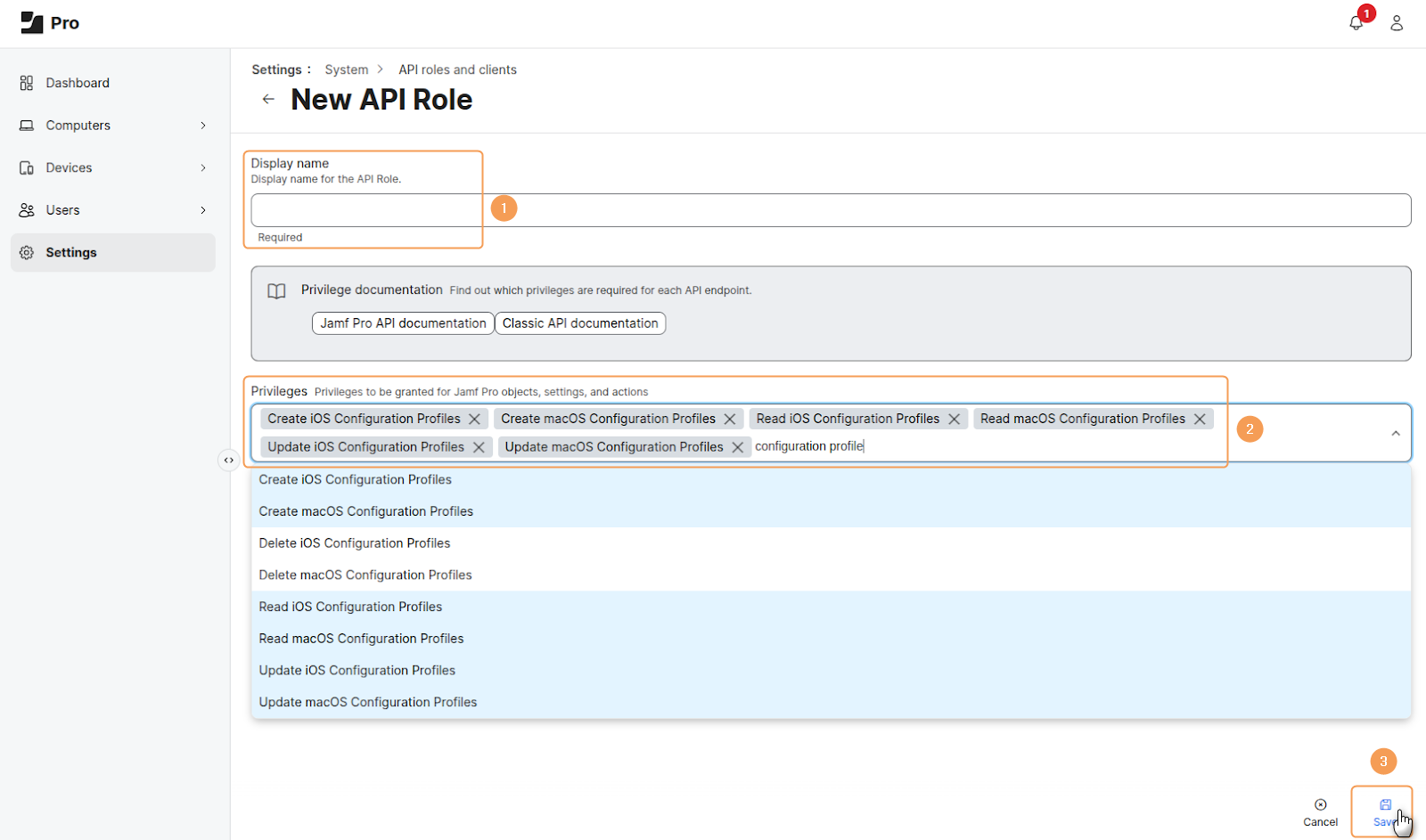Open the user account profile icon
Image resolution: width=1426 pixels, height=840 pixels.
coord(1397,23)
